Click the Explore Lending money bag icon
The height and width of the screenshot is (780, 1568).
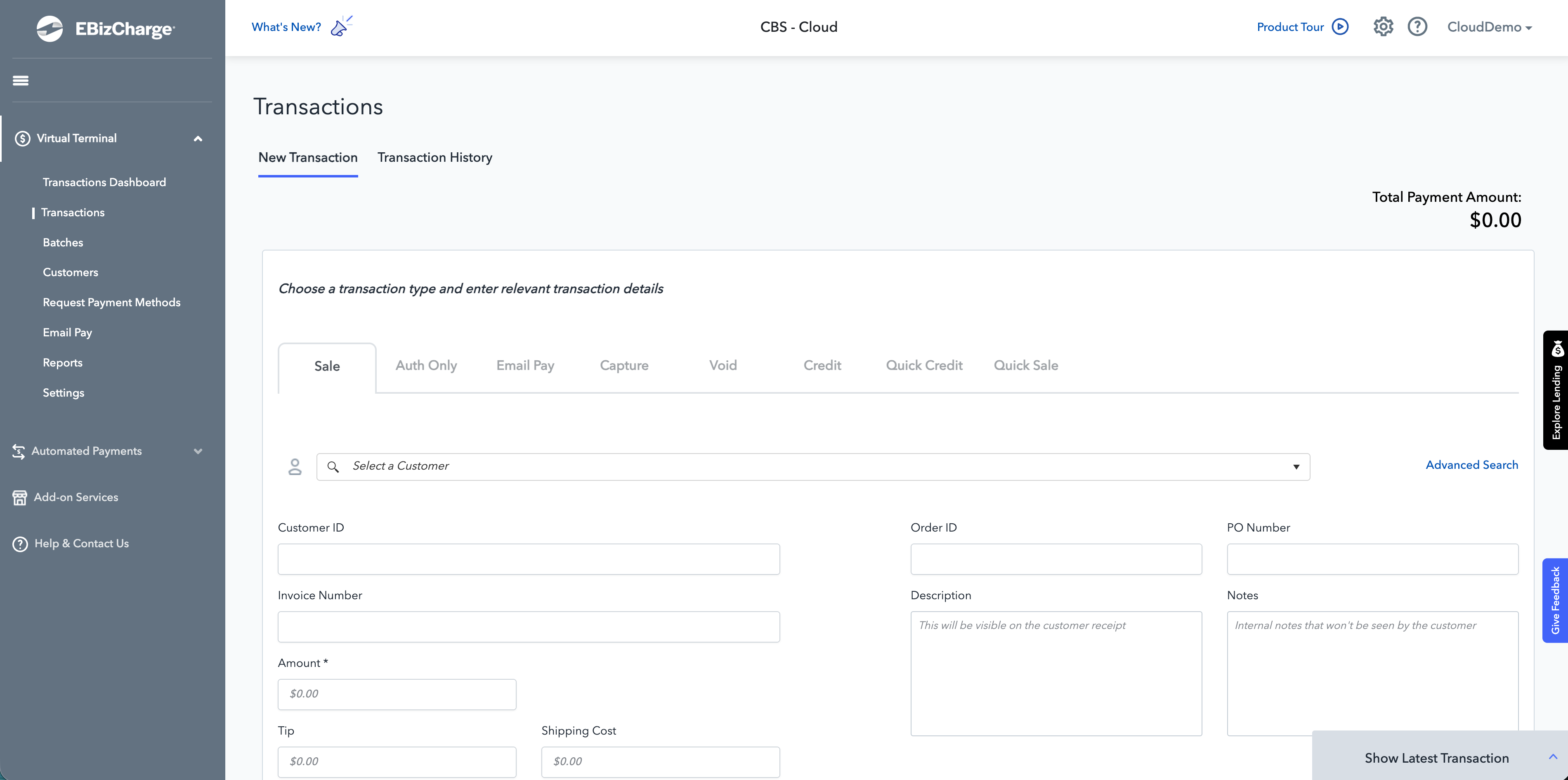coord(1557,349)
